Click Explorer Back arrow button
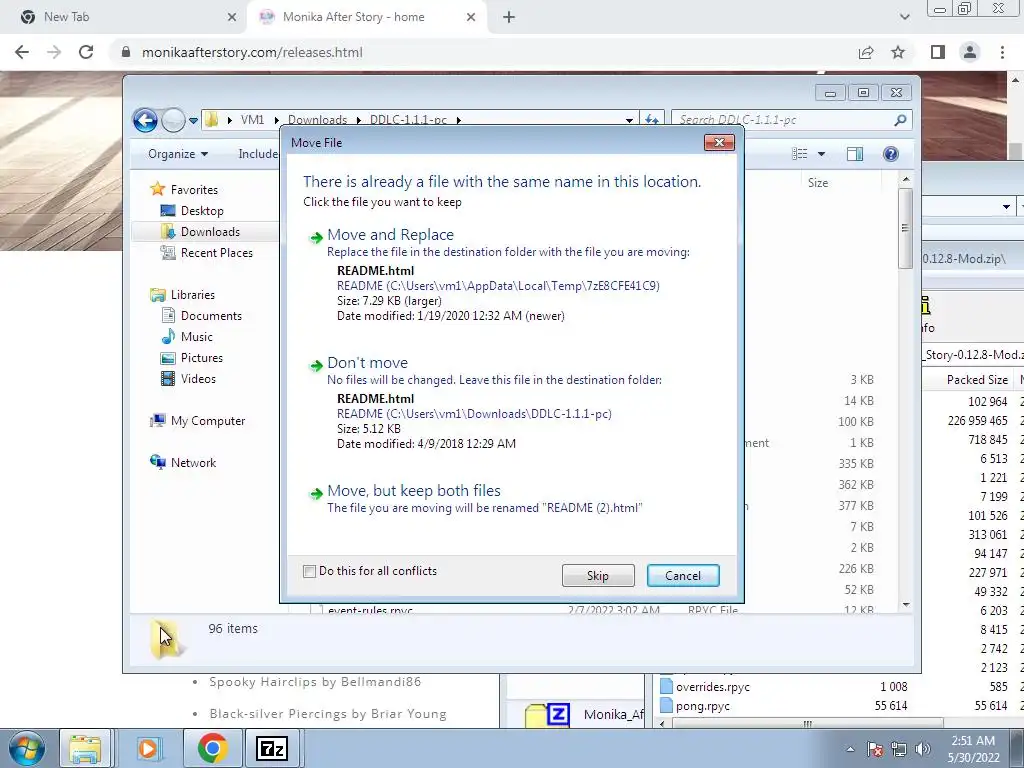 point(145,120)
